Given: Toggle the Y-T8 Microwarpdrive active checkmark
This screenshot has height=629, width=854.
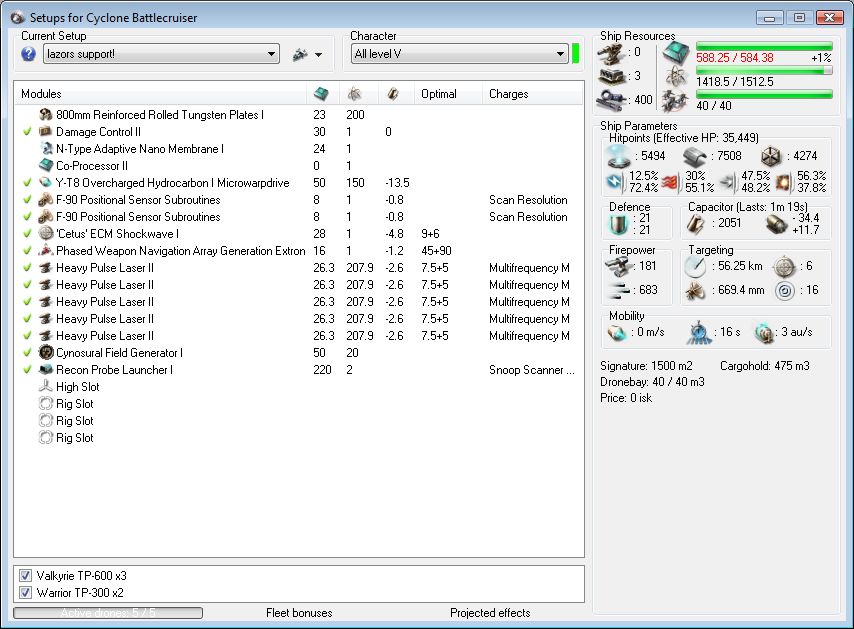Looking at the screenshot, I should 27,182.
